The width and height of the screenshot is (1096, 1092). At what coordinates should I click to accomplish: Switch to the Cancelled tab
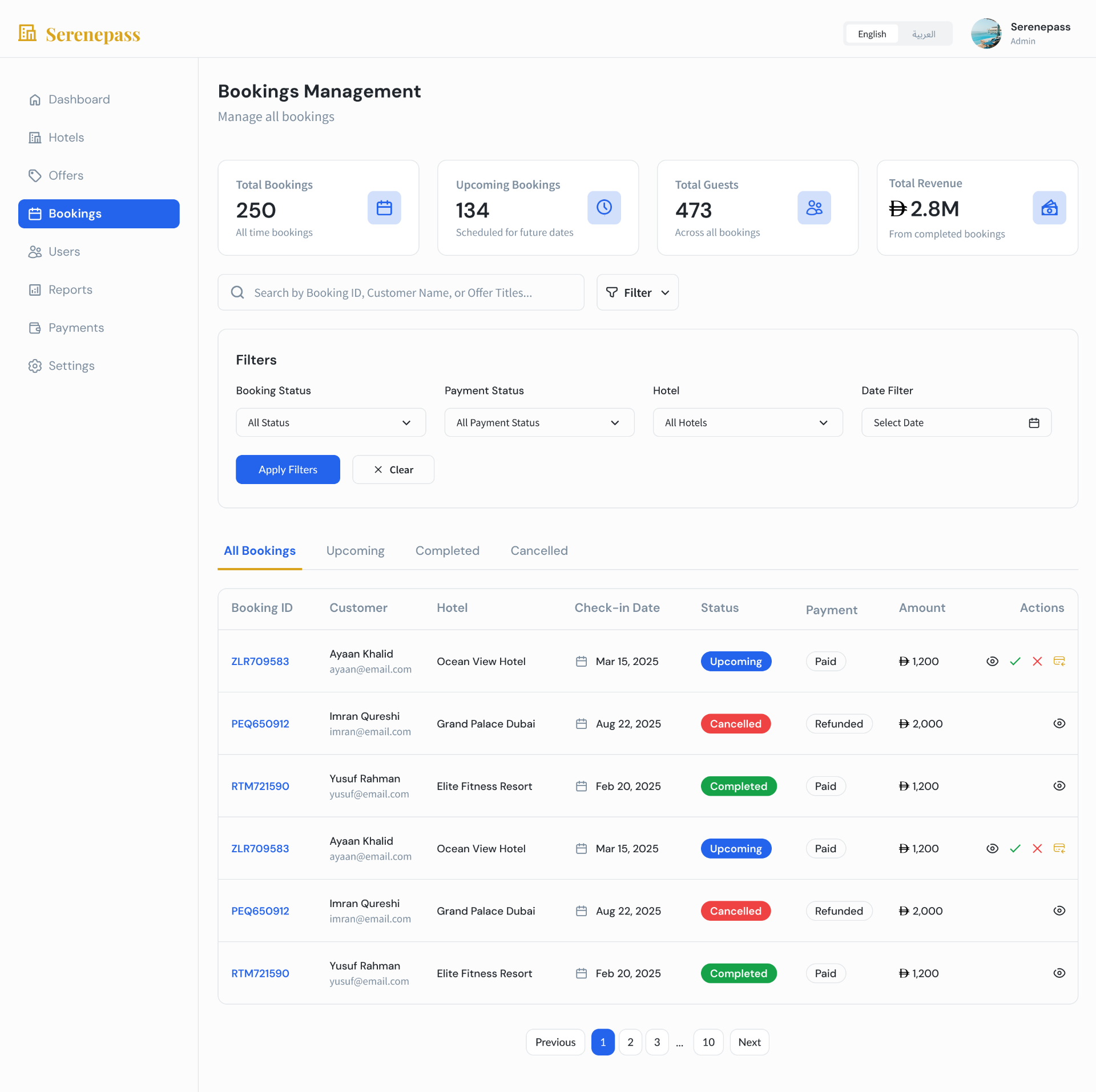[539, 551]
